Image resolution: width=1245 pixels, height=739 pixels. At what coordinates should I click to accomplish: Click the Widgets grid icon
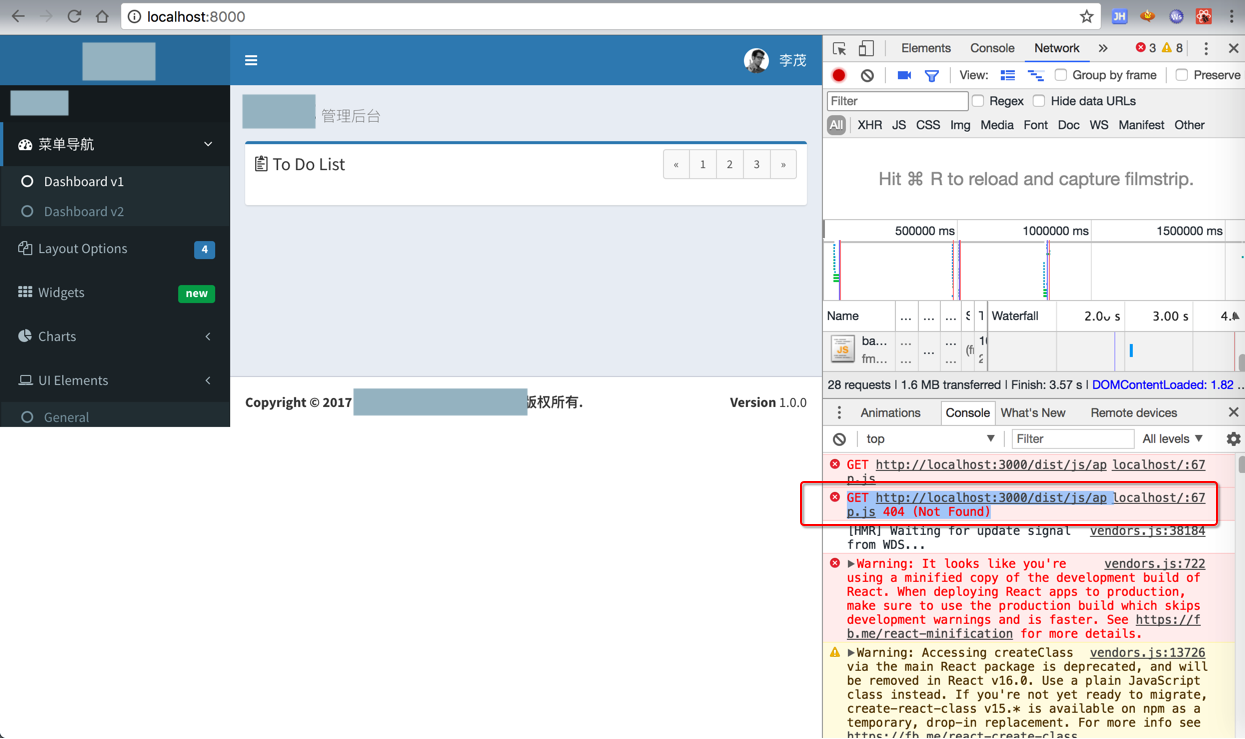coord(25,292)
